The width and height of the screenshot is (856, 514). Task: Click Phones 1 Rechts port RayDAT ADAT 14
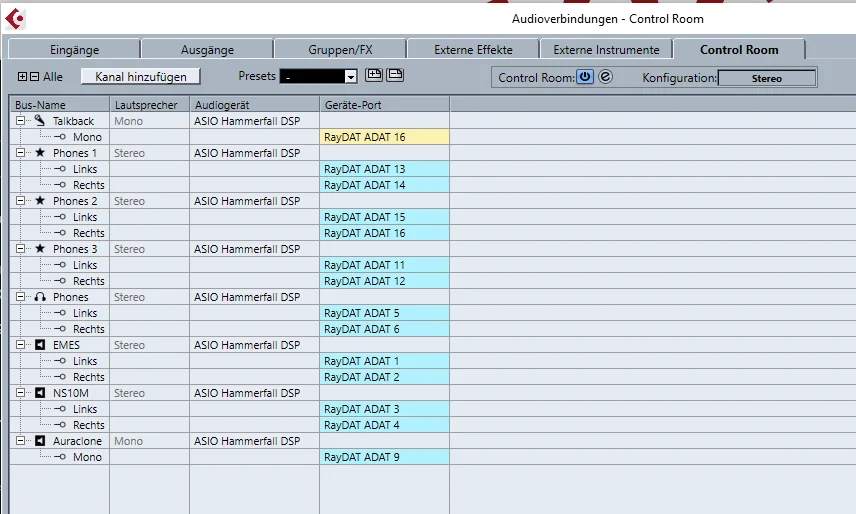384,185
